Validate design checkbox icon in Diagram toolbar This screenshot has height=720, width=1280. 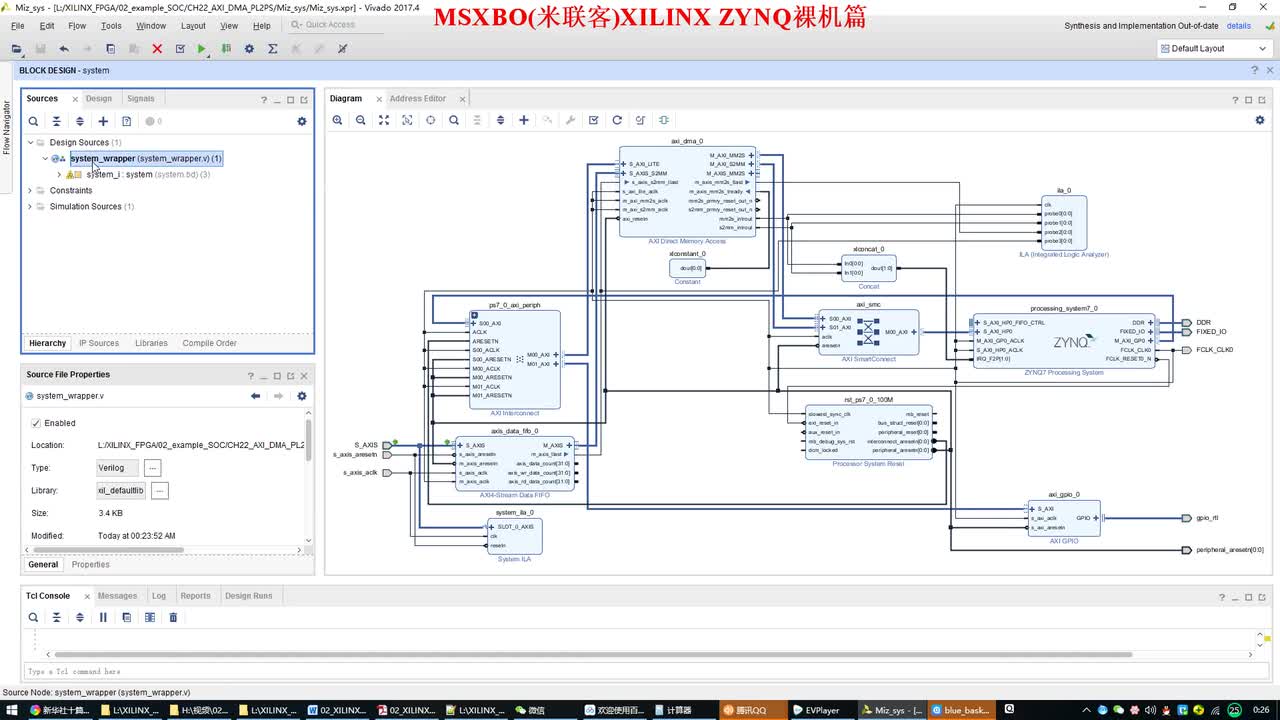pos(594,120)
